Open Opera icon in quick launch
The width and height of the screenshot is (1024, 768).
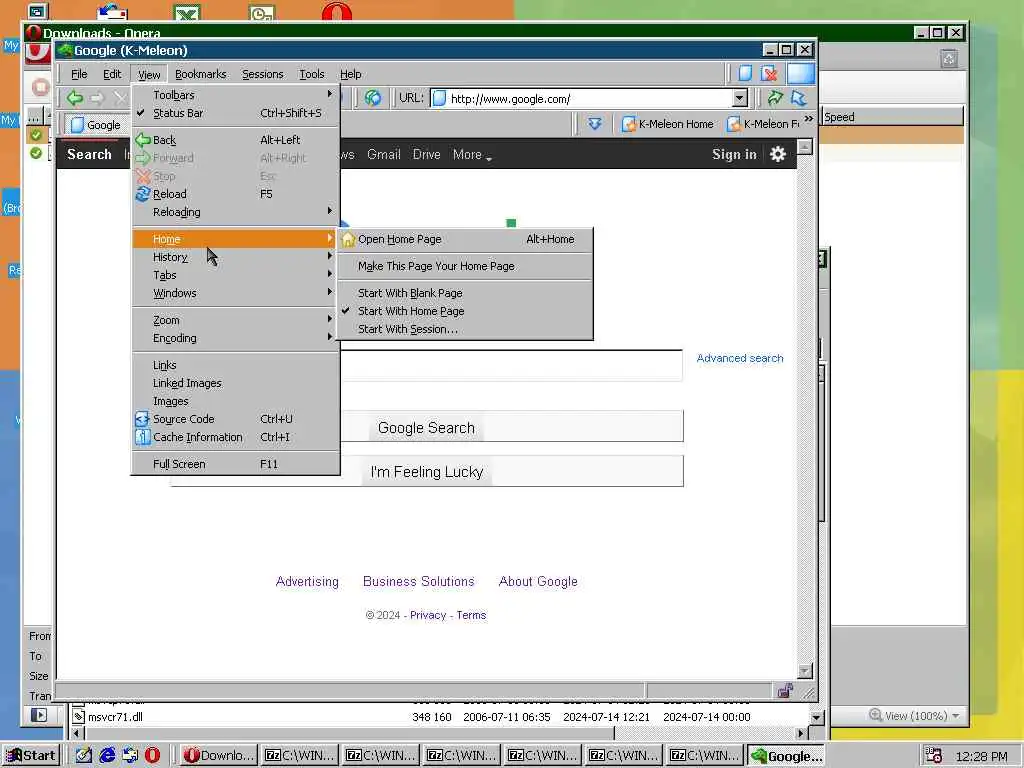tap(152, 755)
